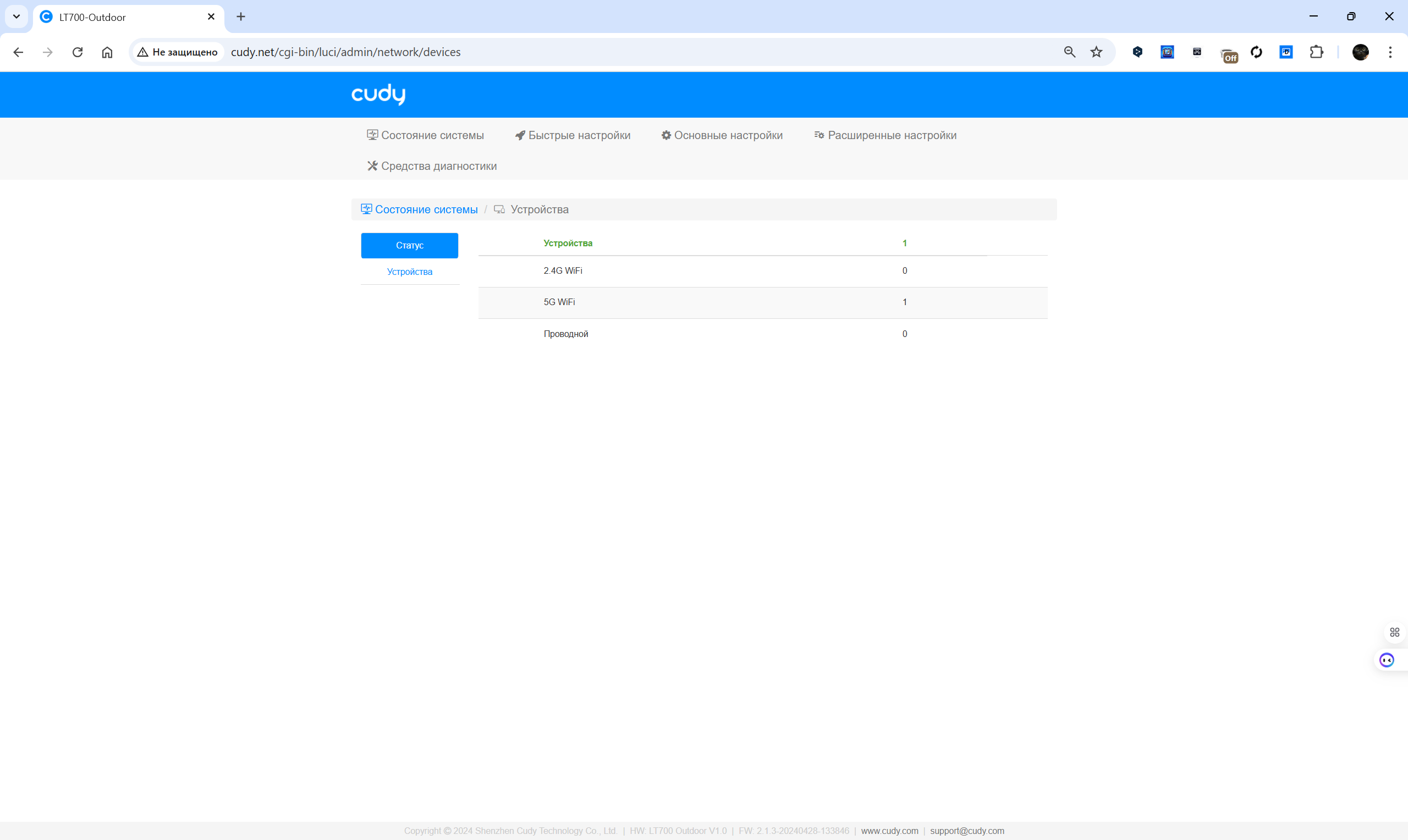Click the profile avatar icon
The image size is (1408, 840).
pos(1361,52)
